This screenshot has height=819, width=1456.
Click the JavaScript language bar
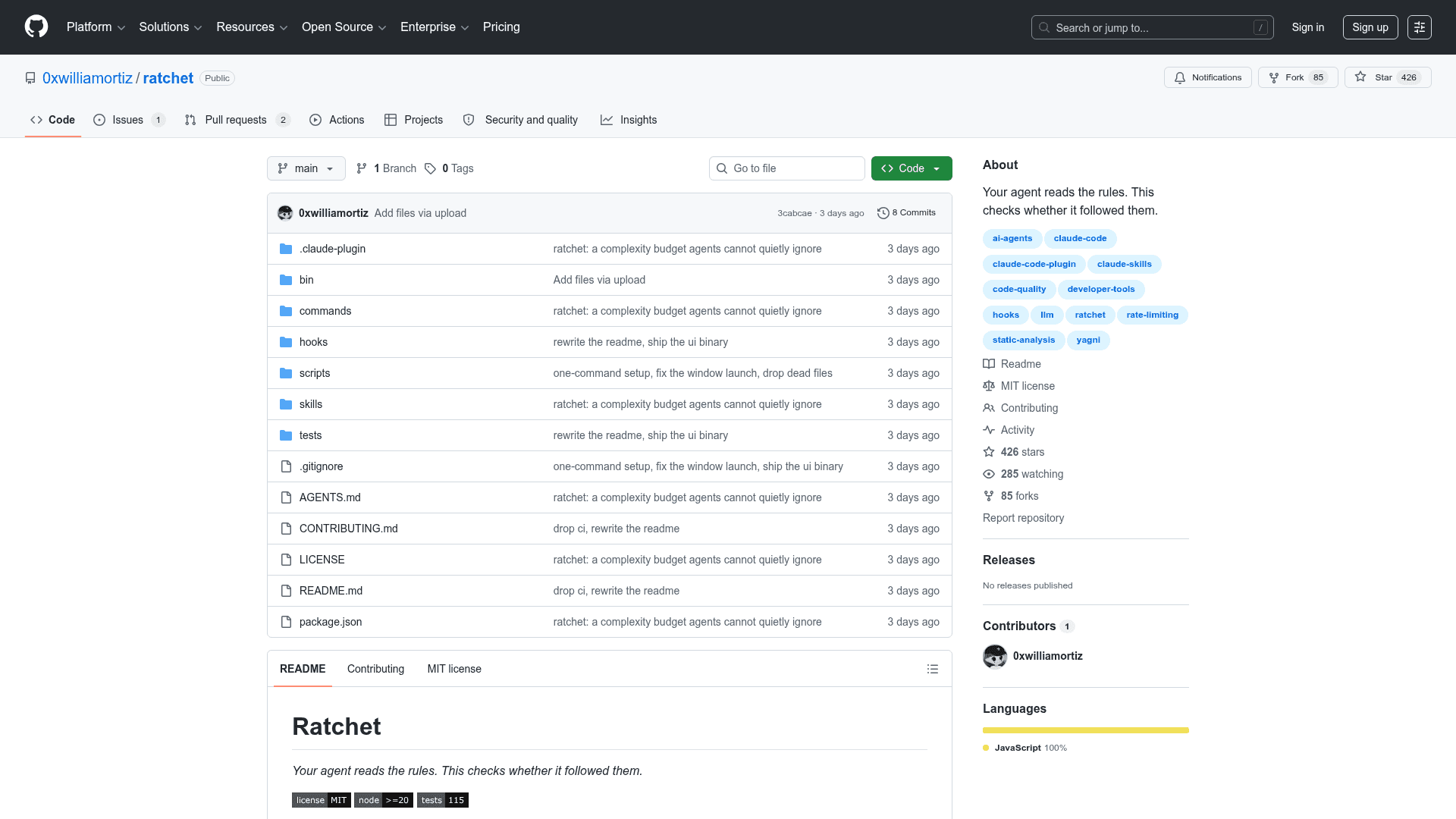1086,730
